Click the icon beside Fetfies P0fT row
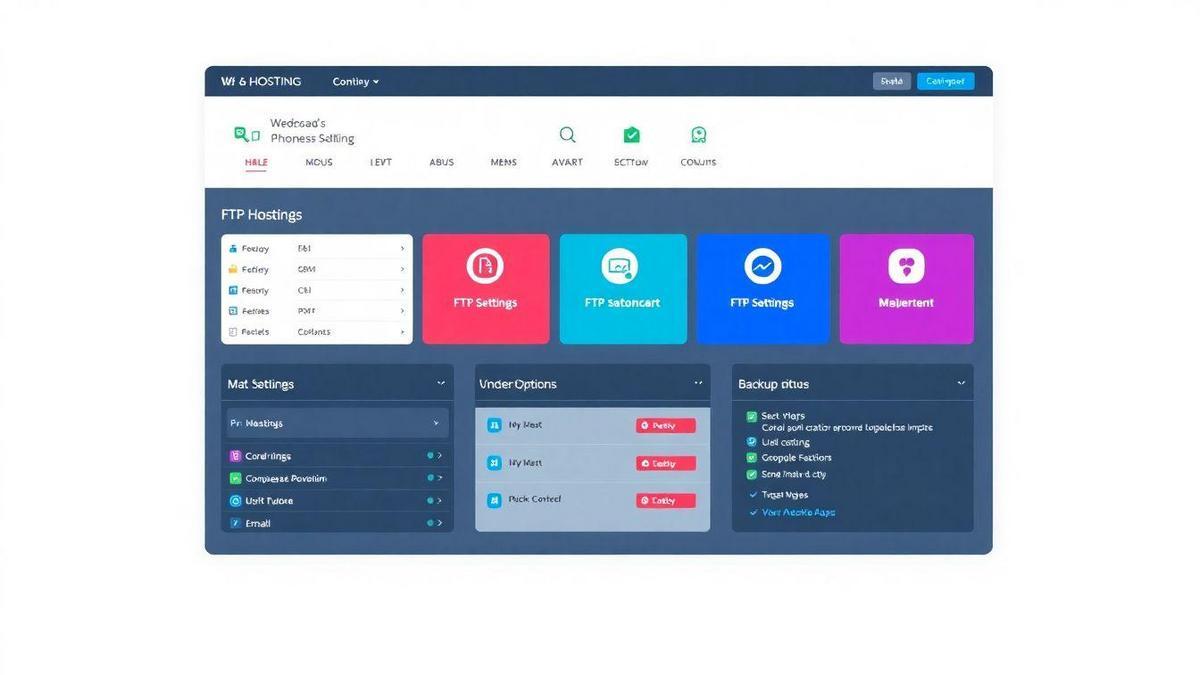This screenshot has height=675, width=1200. click(233, 311)
